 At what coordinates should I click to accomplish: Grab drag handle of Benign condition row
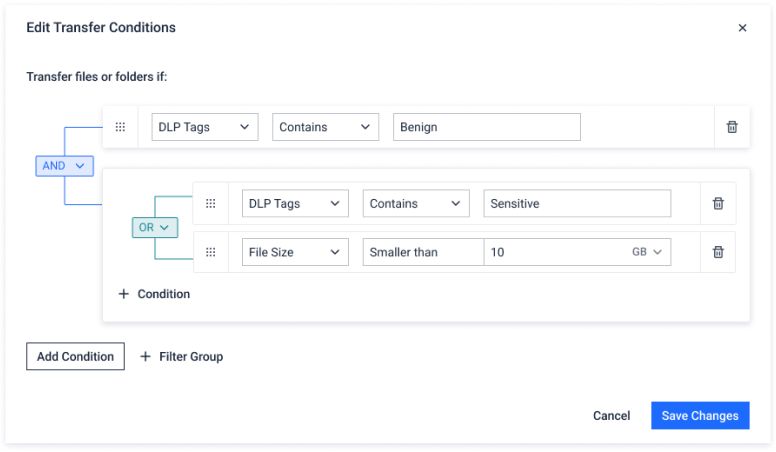click(120, 127)
